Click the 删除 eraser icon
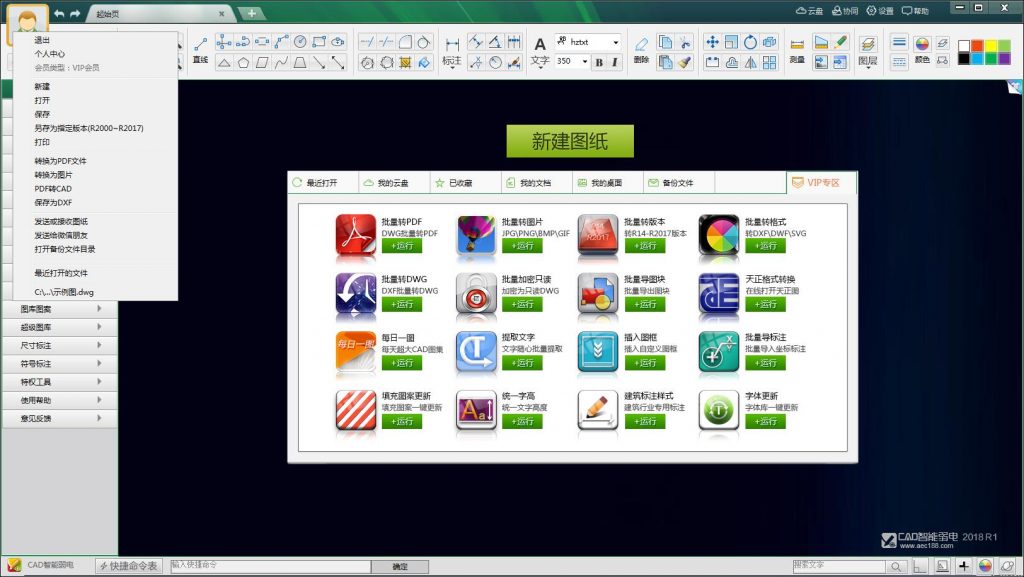Screen dimensions: 1024x577 click(641, 50)
